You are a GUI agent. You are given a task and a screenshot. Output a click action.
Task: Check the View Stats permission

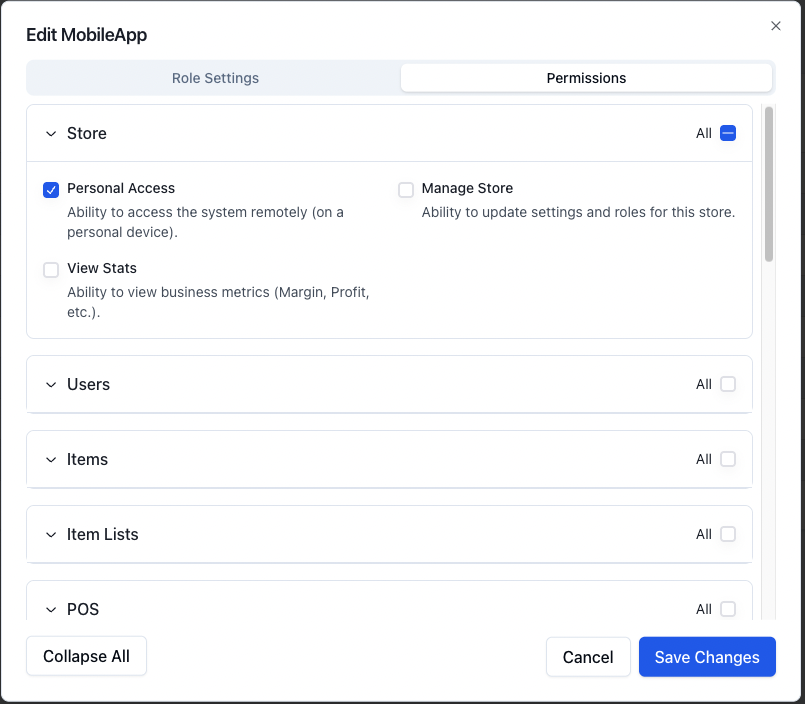(x=51, y=270)
